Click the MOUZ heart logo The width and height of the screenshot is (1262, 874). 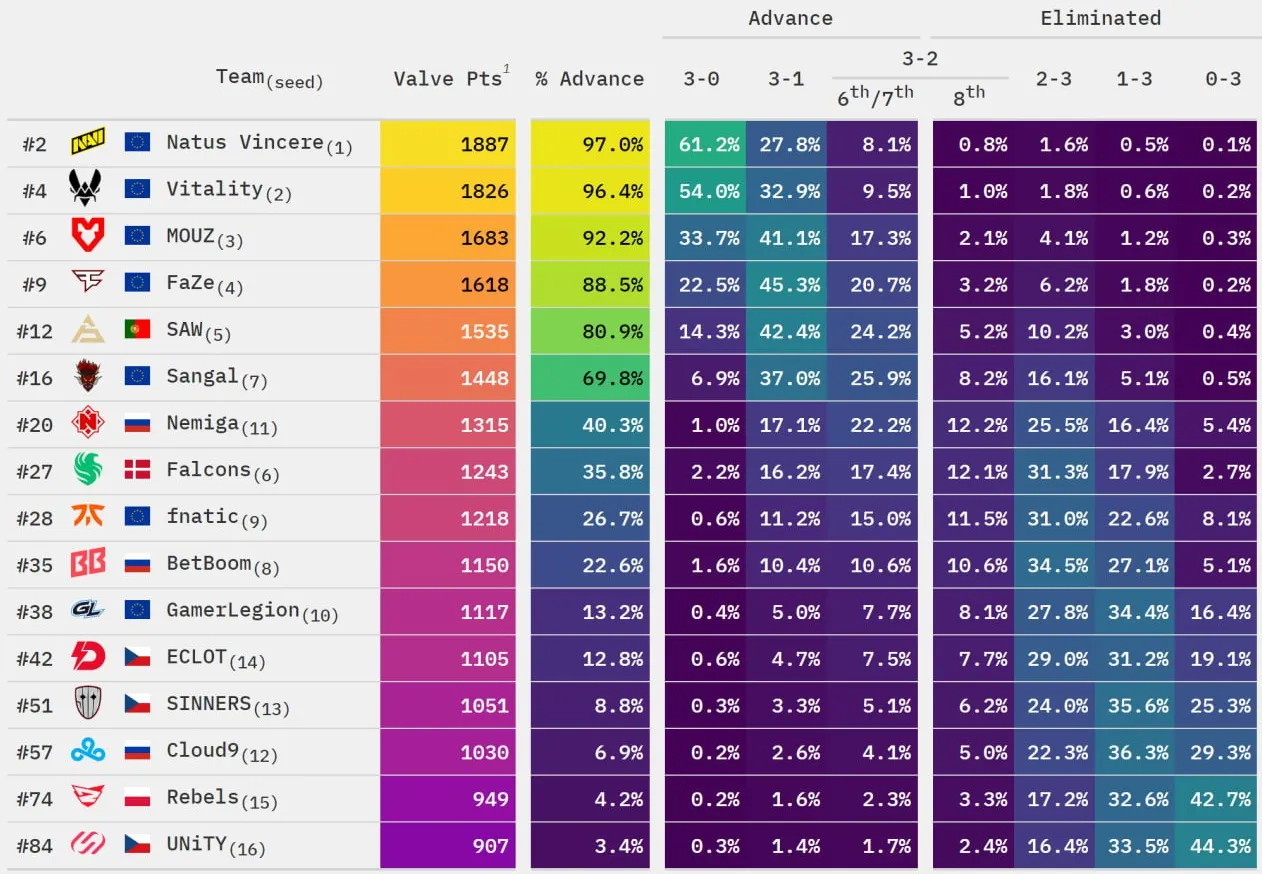[x=87, y=237]
